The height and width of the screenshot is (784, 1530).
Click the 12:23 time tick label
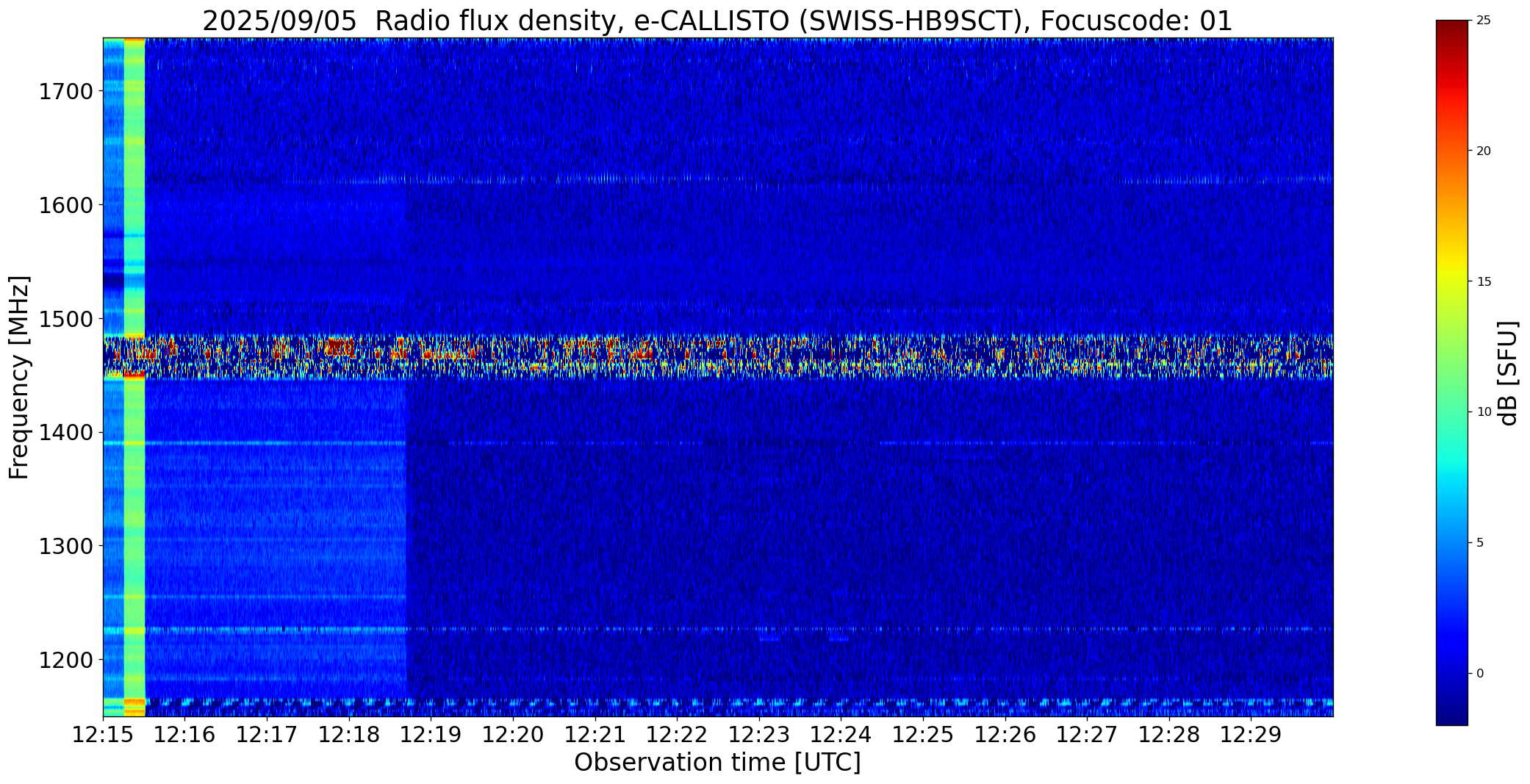(759, 734)
